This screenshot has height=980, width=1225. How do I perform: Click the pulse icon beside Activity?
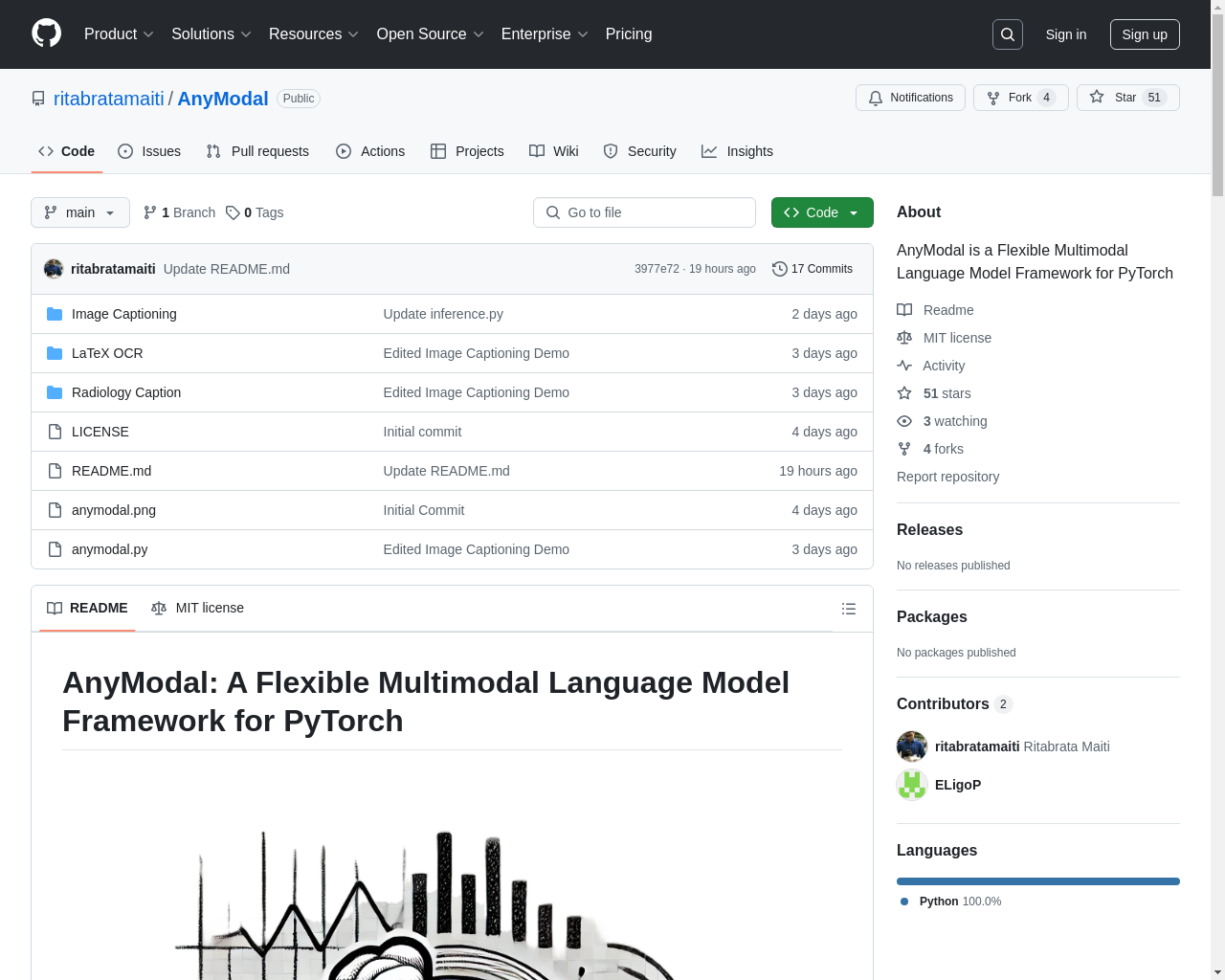coord(904,366)
